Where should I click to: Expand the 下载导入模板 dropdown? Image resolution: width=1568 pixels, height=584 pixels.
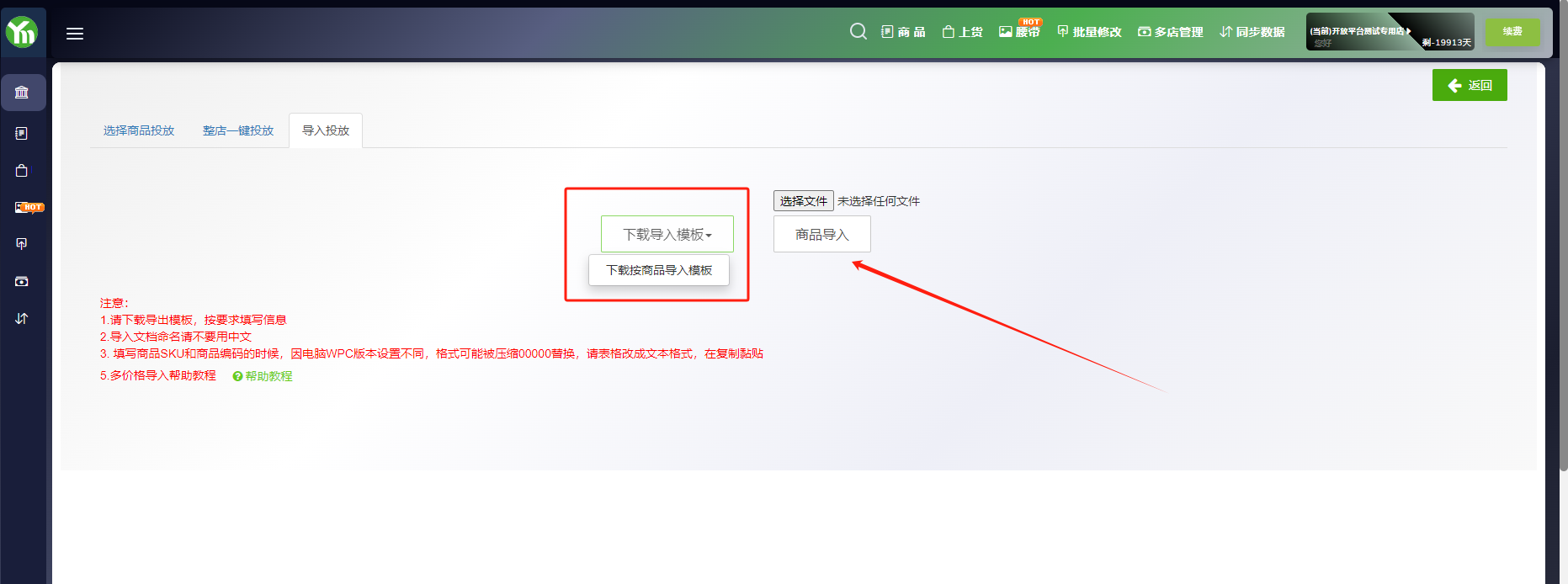click(x=667, y=234)
